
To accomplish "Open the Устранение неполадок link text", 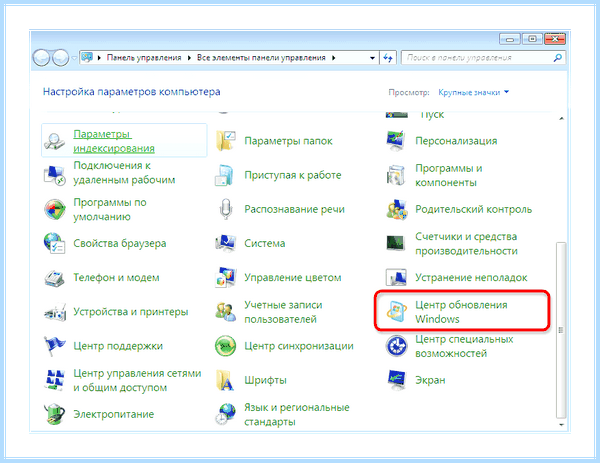I will [x=471, y=277].
